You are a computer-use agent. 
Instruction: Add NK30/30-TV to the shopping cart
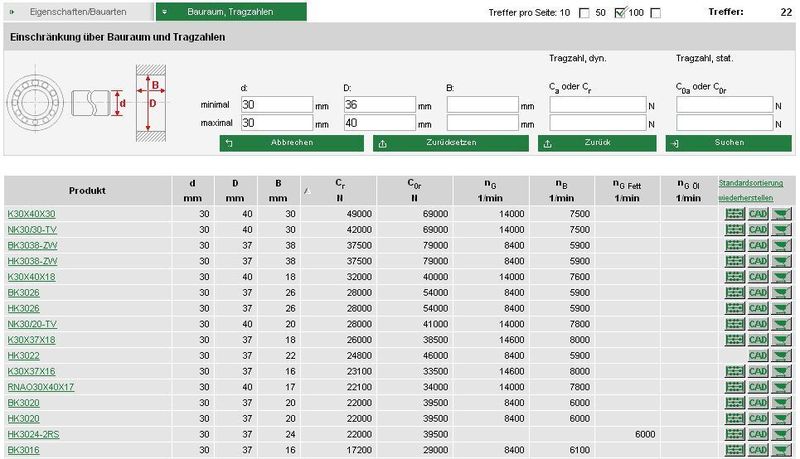pyautogui.click(x=780, y=230)
